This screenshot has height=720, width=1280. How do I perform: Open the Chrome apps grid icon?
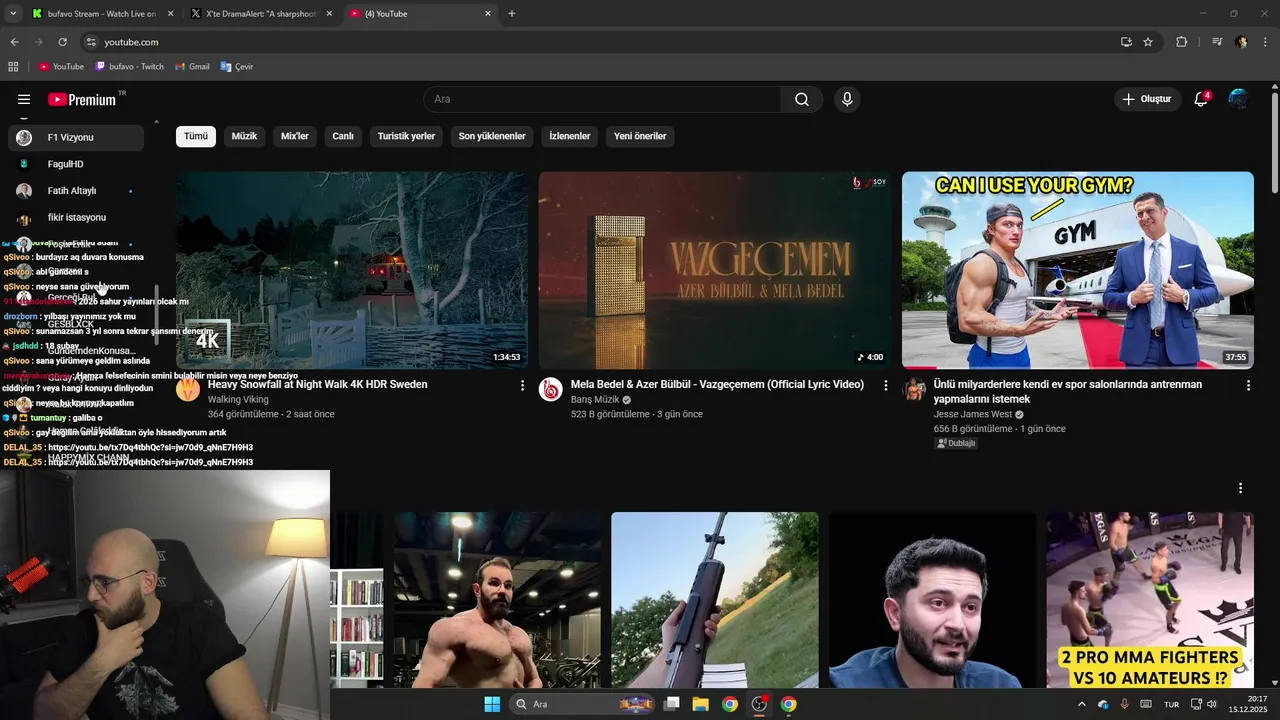[13, 67]
